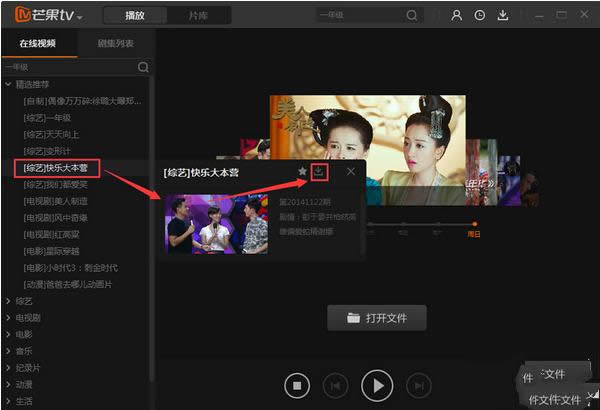Go to the previous video
600x410 pixels.
(335, 385)
